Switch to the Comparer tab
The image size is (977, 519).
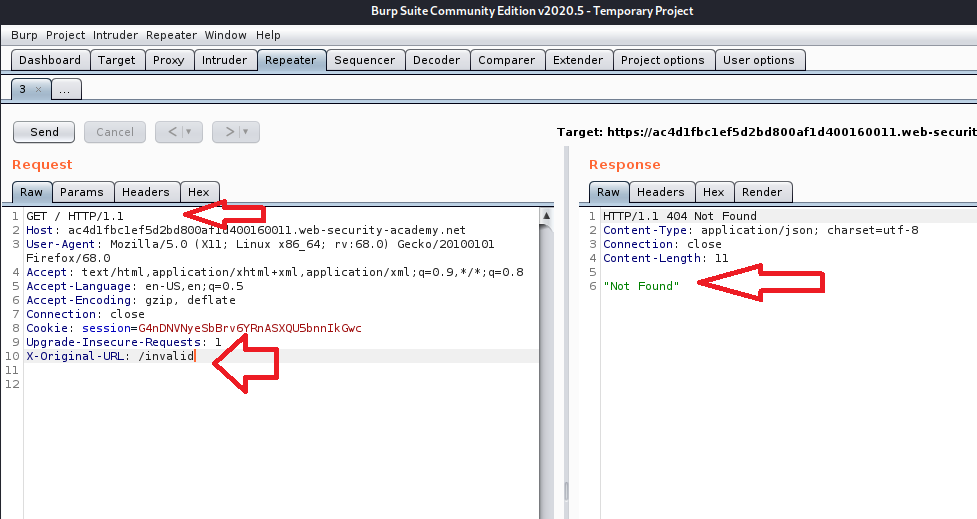(507, 60)
